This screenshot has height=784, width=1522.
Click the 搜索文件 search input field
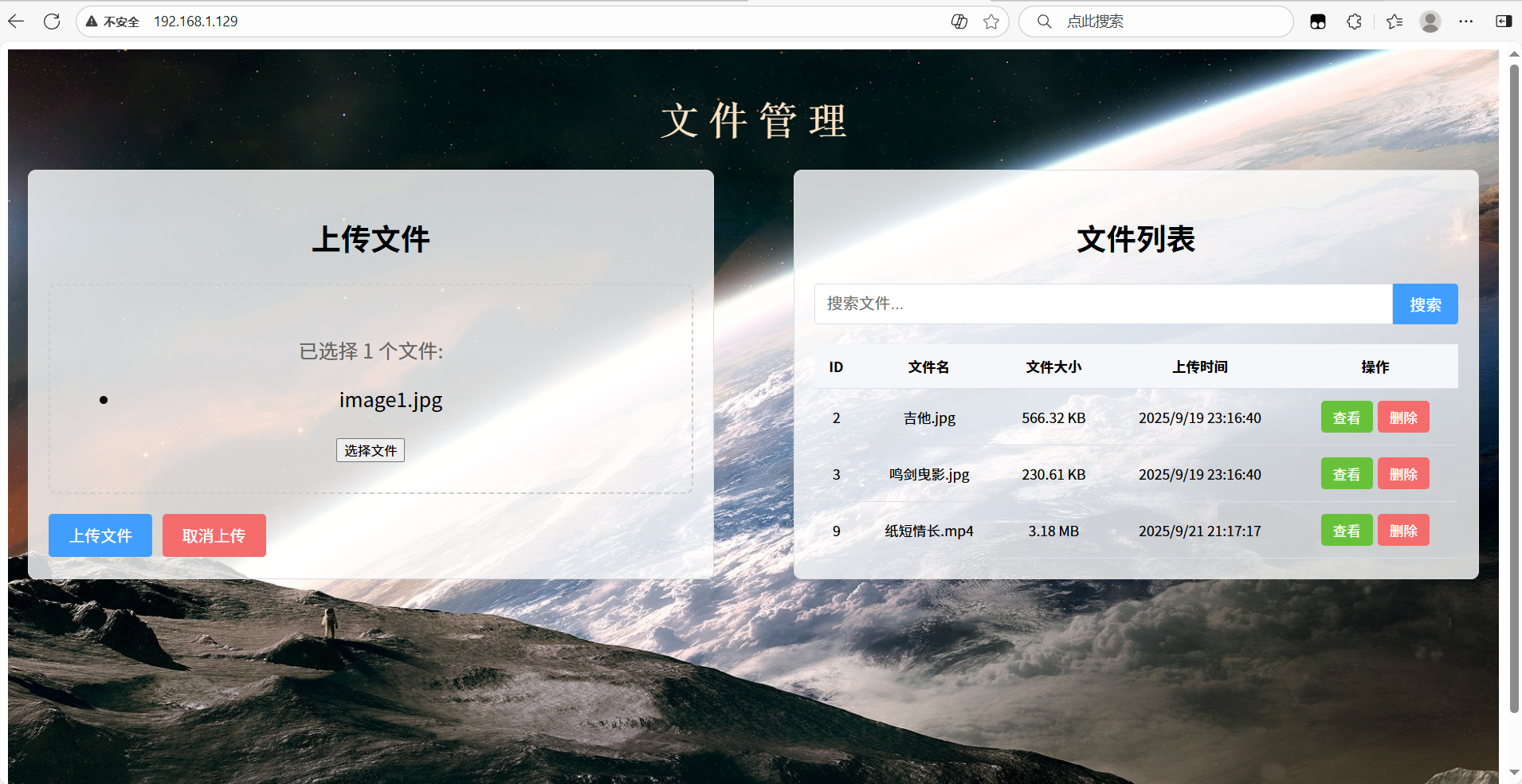1104,304
